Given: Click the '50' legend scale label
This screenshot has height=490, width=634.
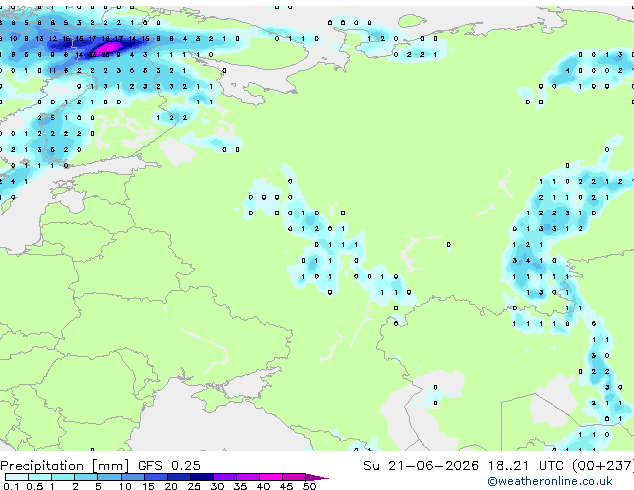Looking at the screenshot, I should coord(310,486).
